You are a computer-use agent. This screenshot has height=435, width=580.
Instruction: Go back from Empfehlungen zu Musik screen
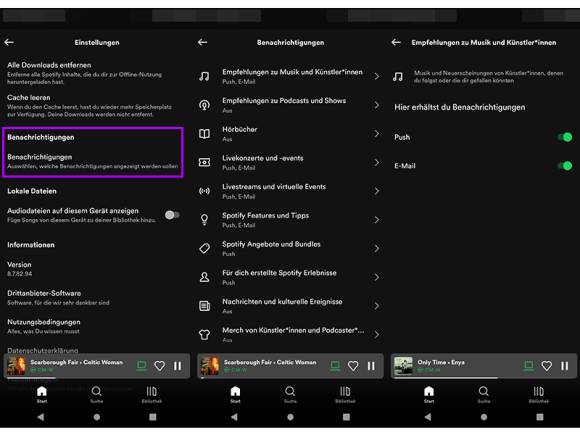[396, 42]
